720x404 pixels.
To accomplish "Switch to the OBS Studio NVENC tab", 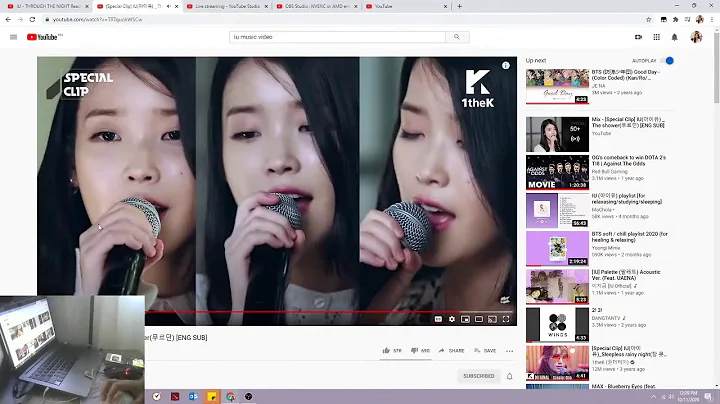I will point(317,6).
